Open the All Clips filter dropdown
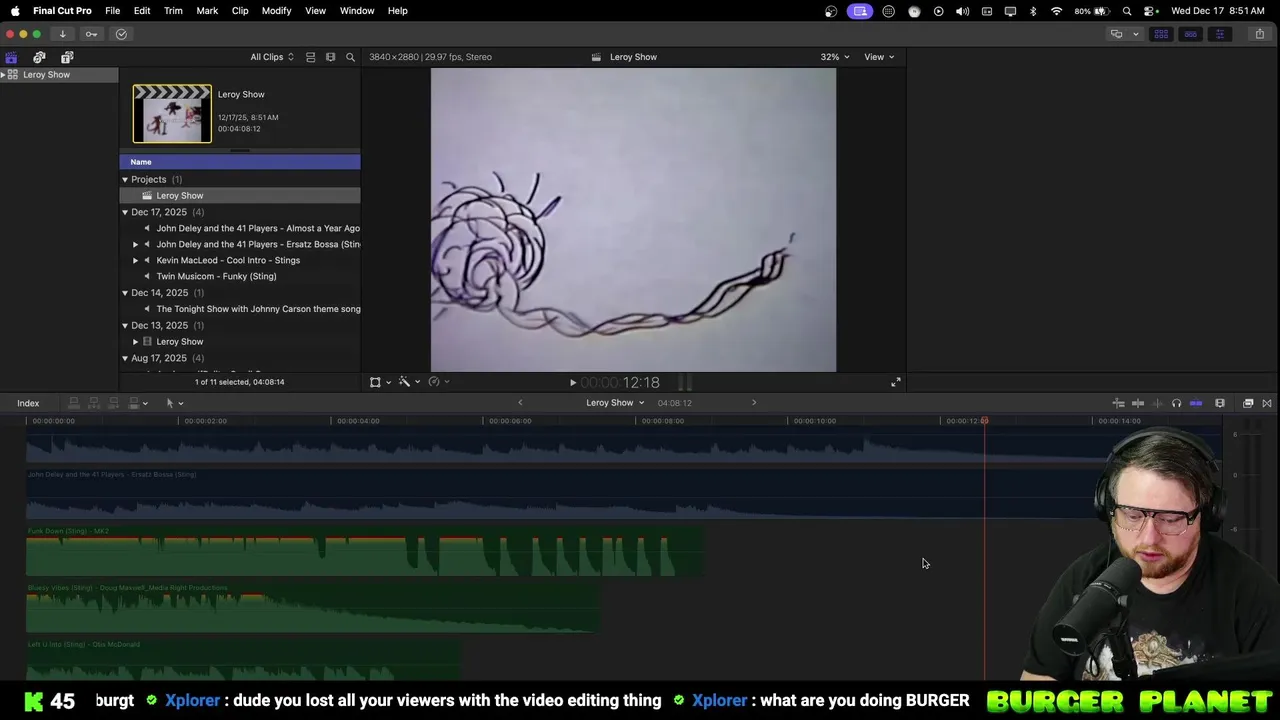This screenshot has width=1280, height=720. tap(272, 57)
